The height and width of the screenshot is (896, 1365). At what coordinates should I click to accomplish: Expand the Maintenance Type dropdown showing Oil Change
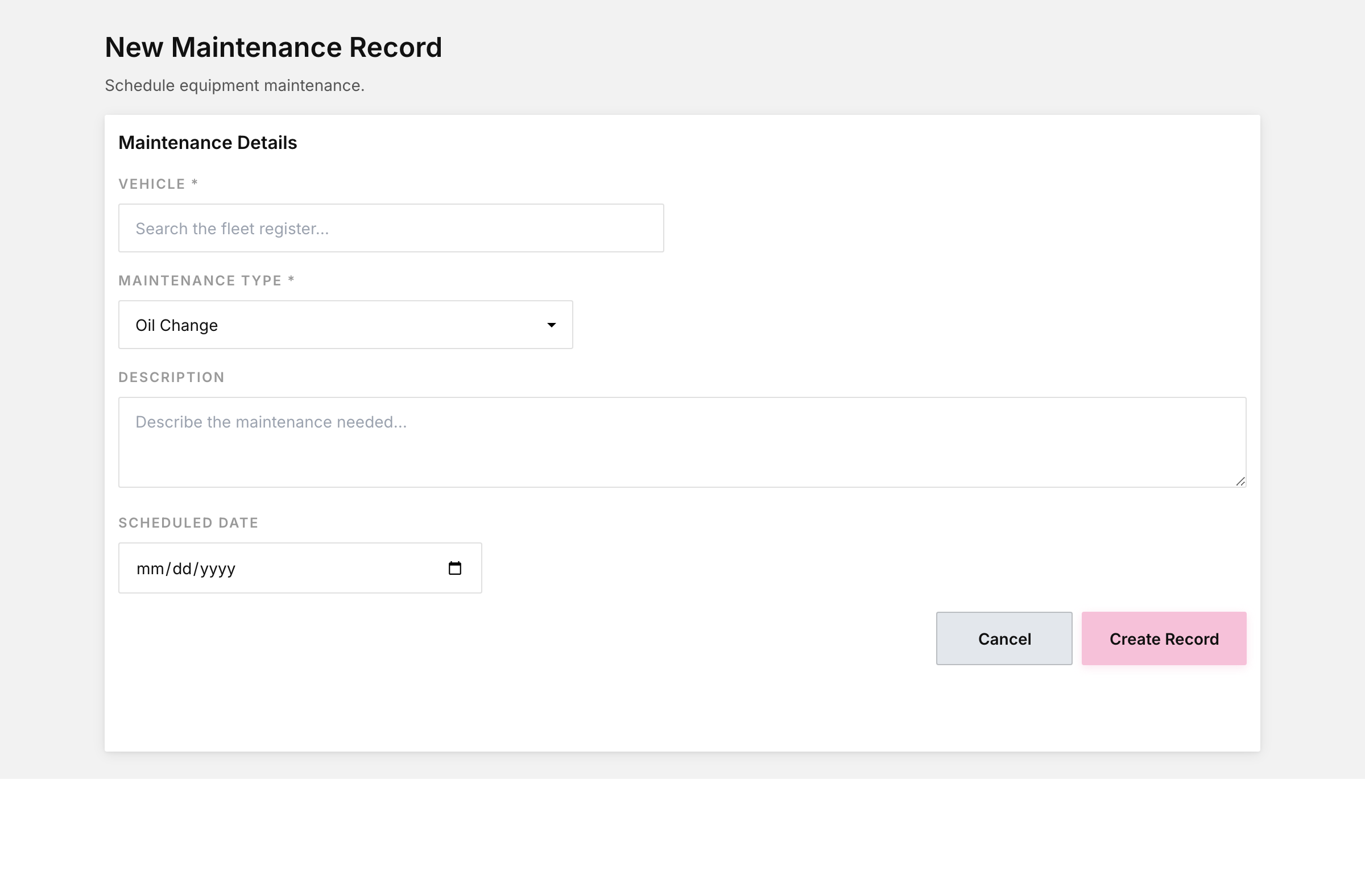pos(345,325)
